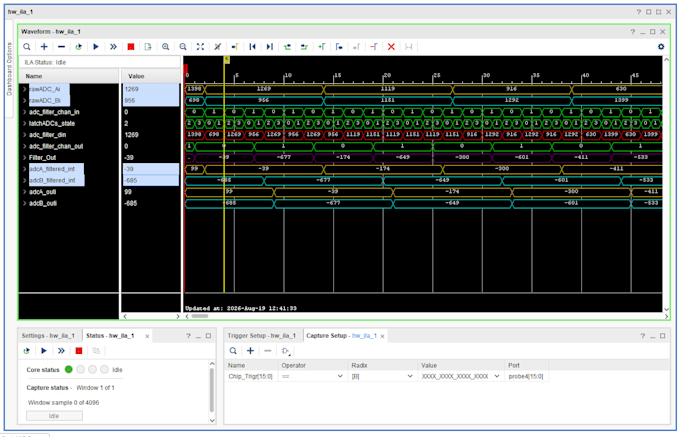Add a probe using the waveform plus icon
Viewport: 680px width, 437px height.
pyautogui.click(x=44, y=47)
